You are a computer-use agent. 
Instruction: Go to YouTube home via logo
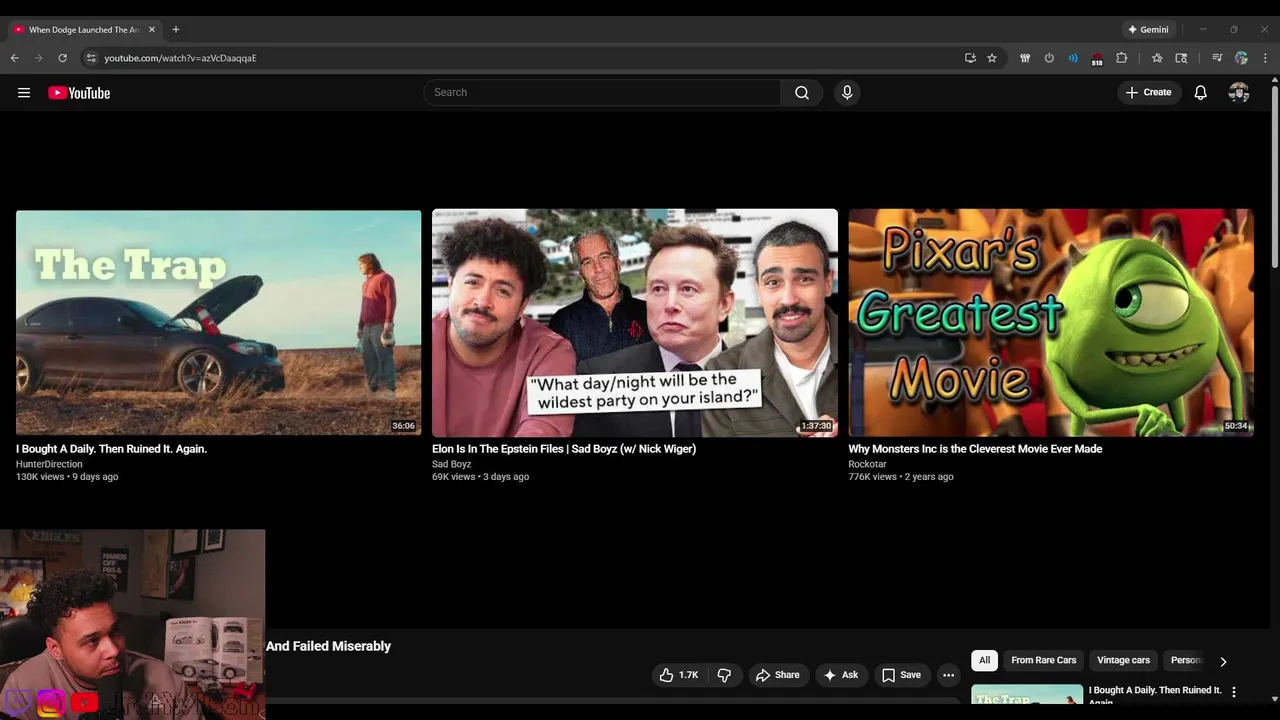point(79,93)
